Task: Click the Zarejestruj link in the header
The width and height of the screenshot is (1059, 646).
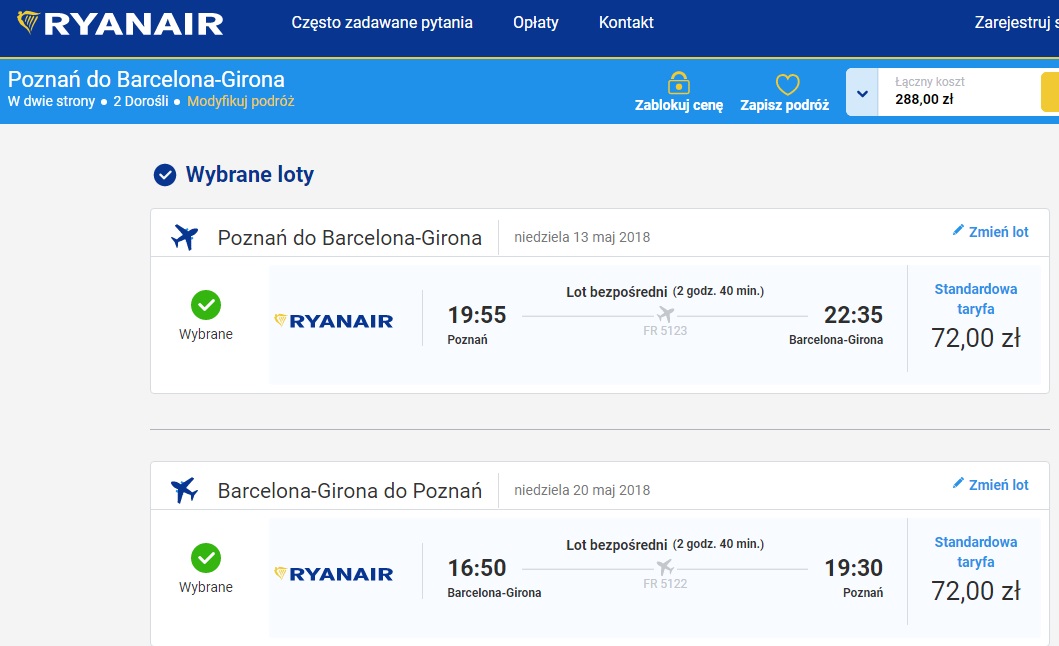Action: pos(1016,22)
